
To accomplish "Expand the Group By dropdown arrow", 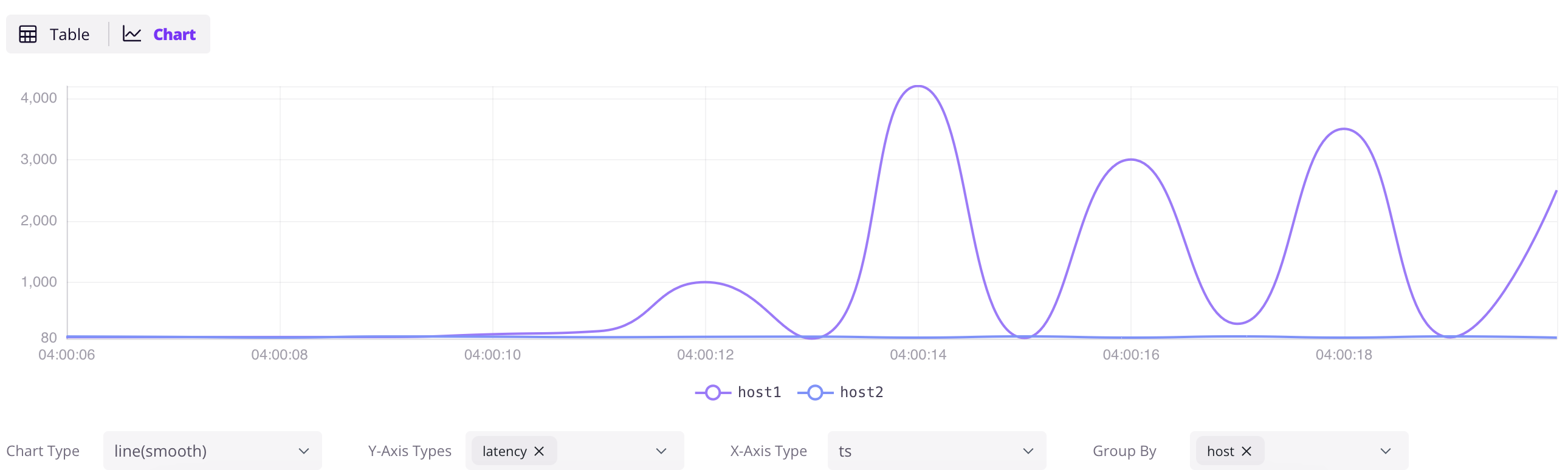I will click(x=1386, y=451).
